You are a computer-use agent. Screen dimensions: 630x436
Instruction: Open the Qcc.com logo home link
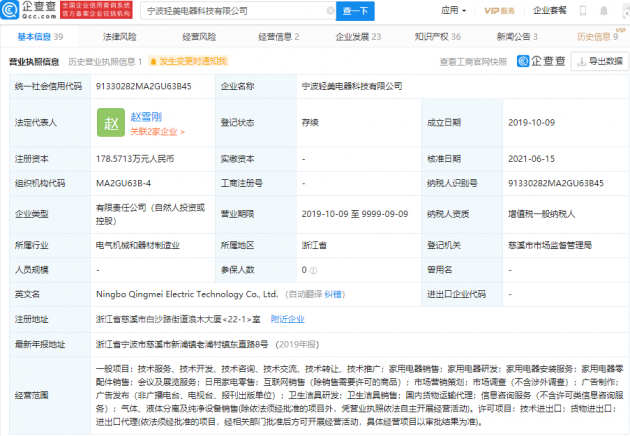coord(29,10)
